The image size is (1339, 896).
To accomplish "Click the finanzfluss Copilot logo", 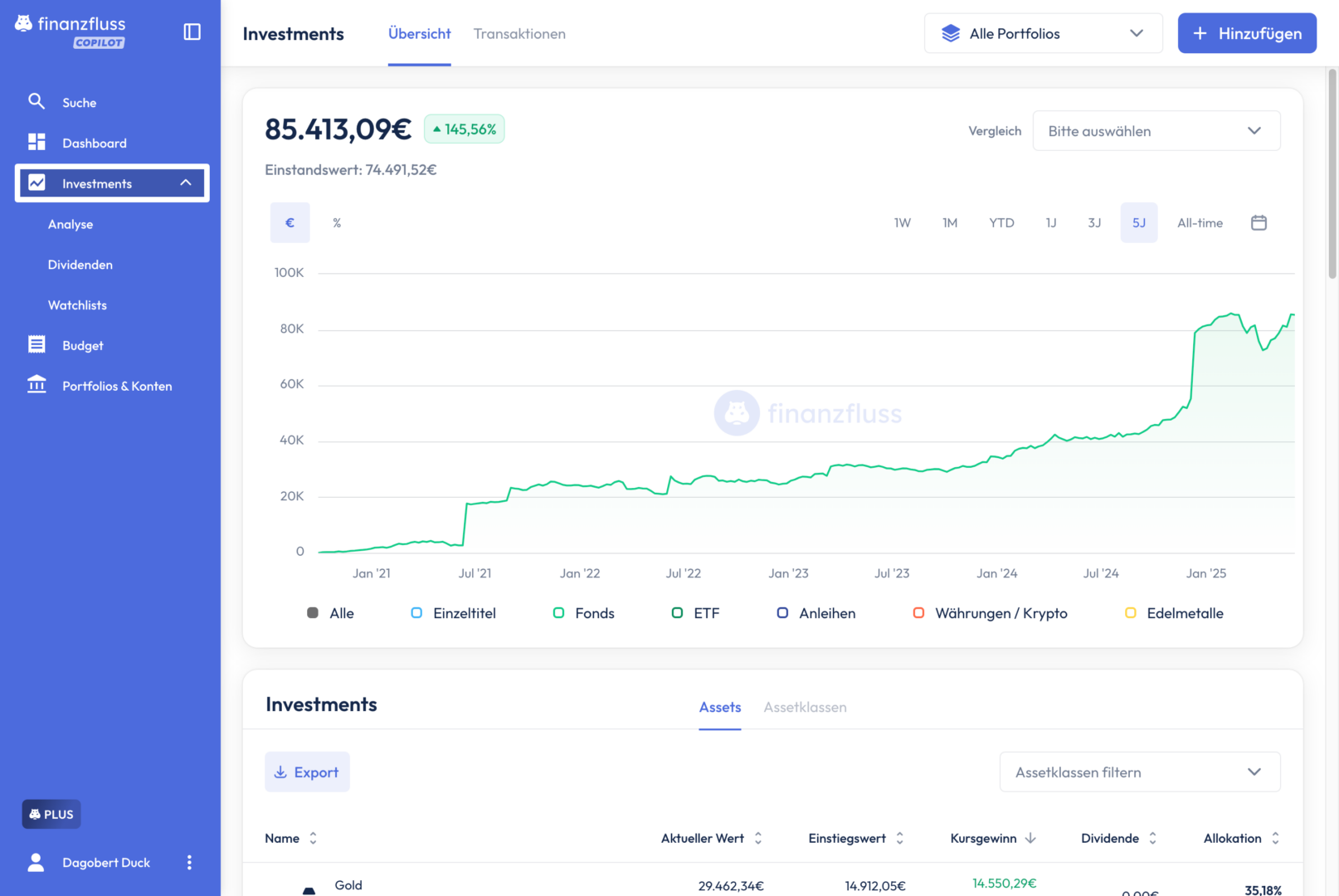I will pyautogui.click(x=71, y=32).
